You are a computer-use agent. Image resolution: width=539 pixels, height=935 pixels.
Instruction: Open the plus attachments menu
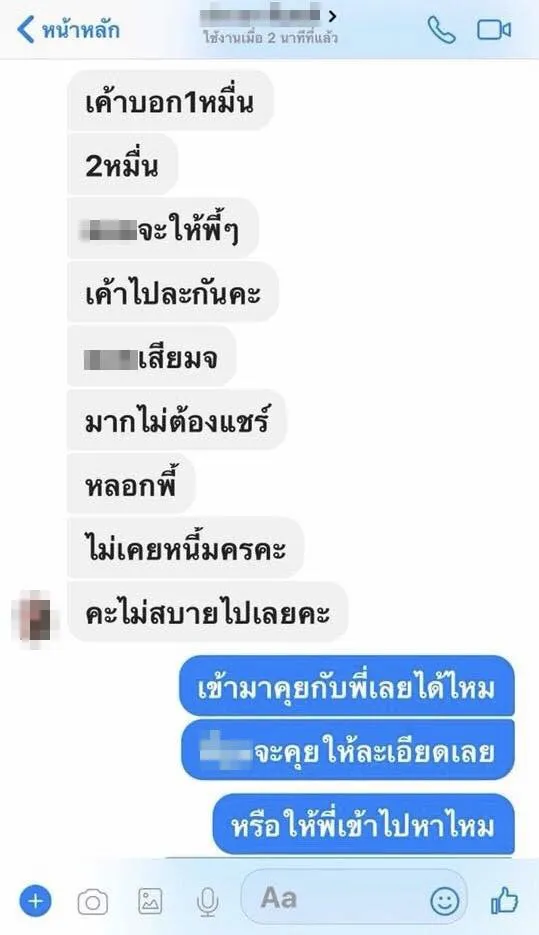point(36,900)
